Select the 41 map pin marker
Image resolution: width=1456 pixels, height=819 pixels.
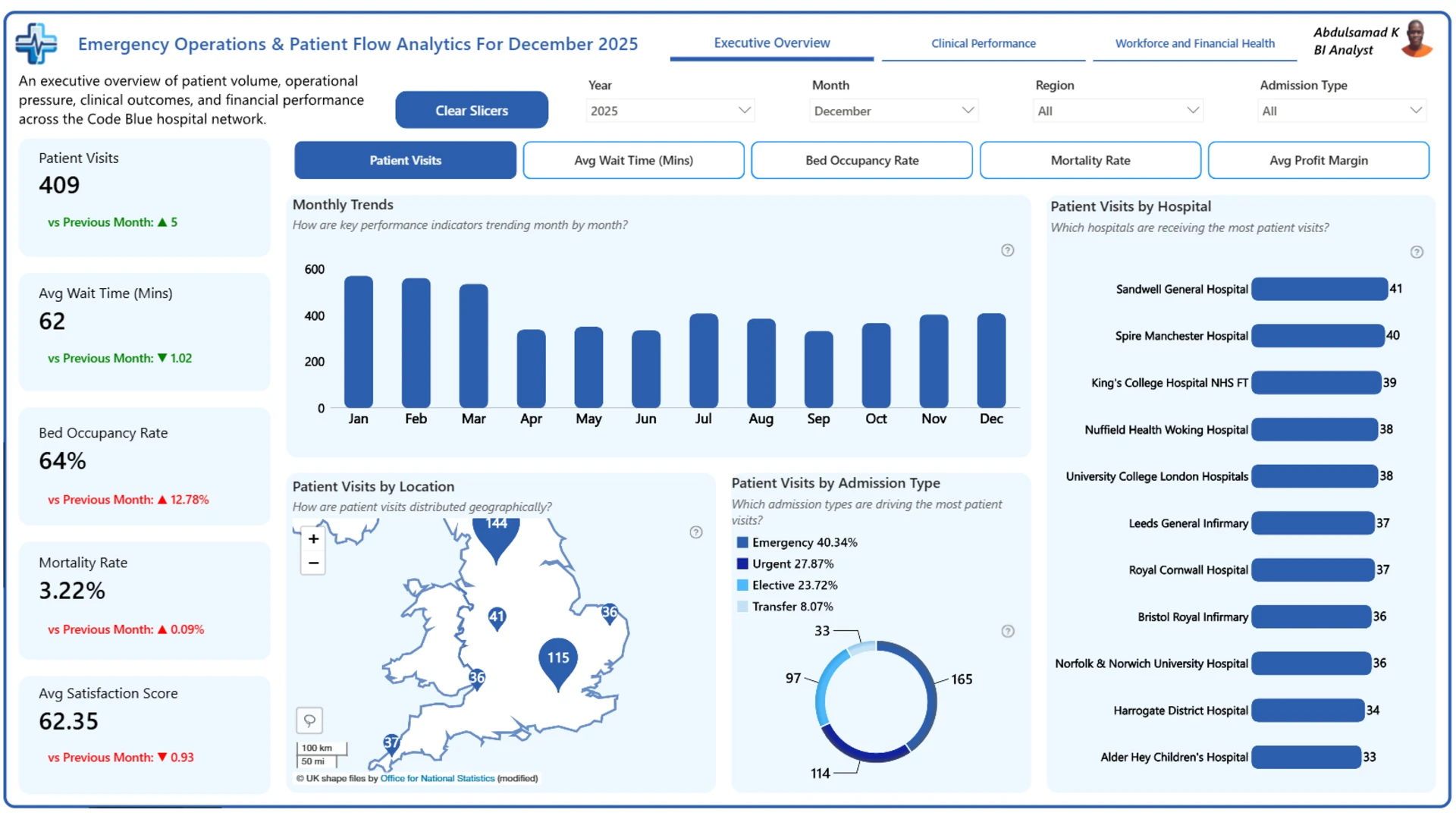(497, 618)
